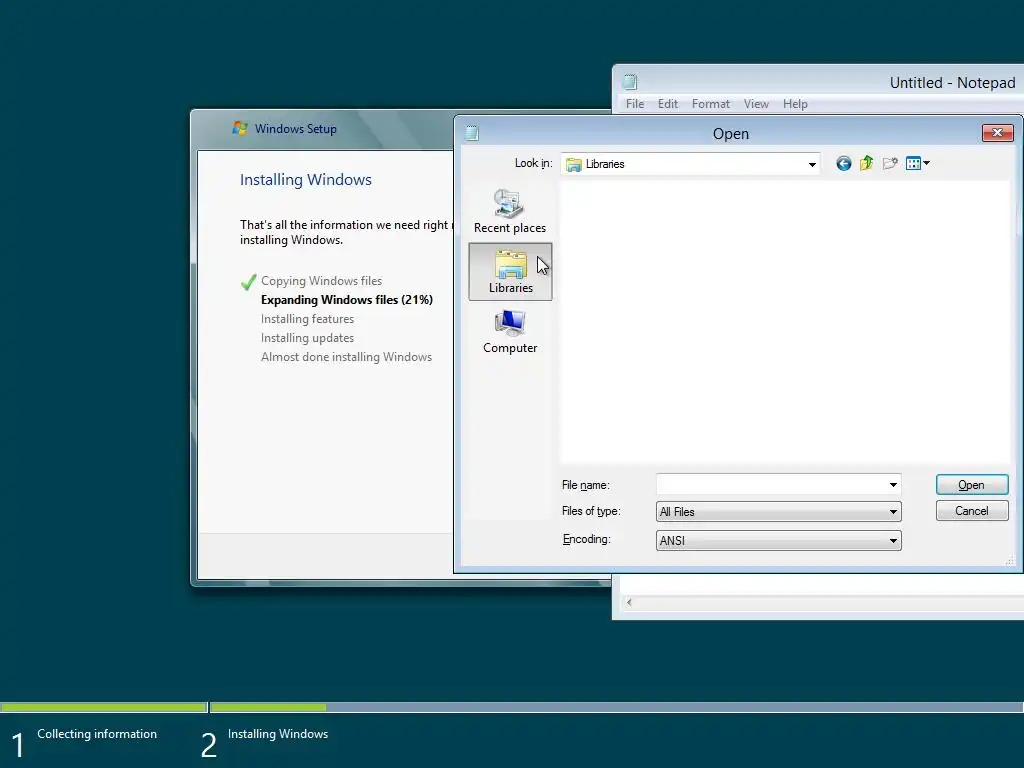This screenshot has height=768, width=1024.
Task: Click the 'Encoding:' label
Action: 586,539
